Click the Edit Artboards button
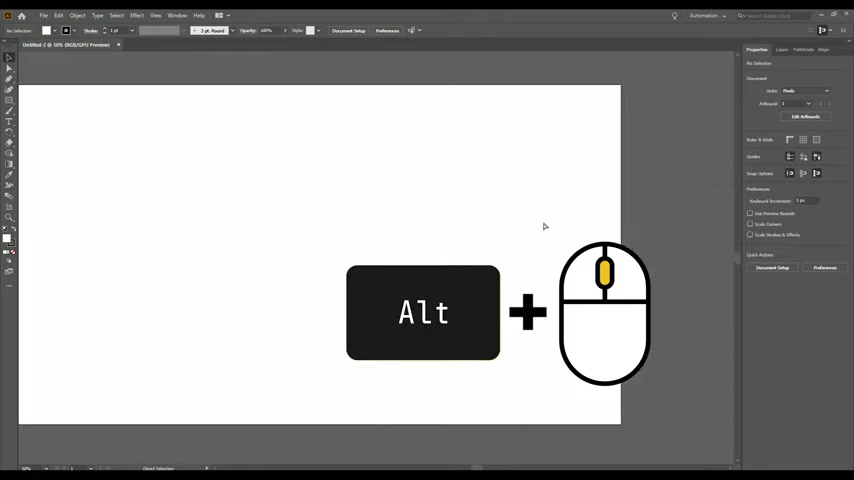854x480 pixels. [x=806, y=117]
